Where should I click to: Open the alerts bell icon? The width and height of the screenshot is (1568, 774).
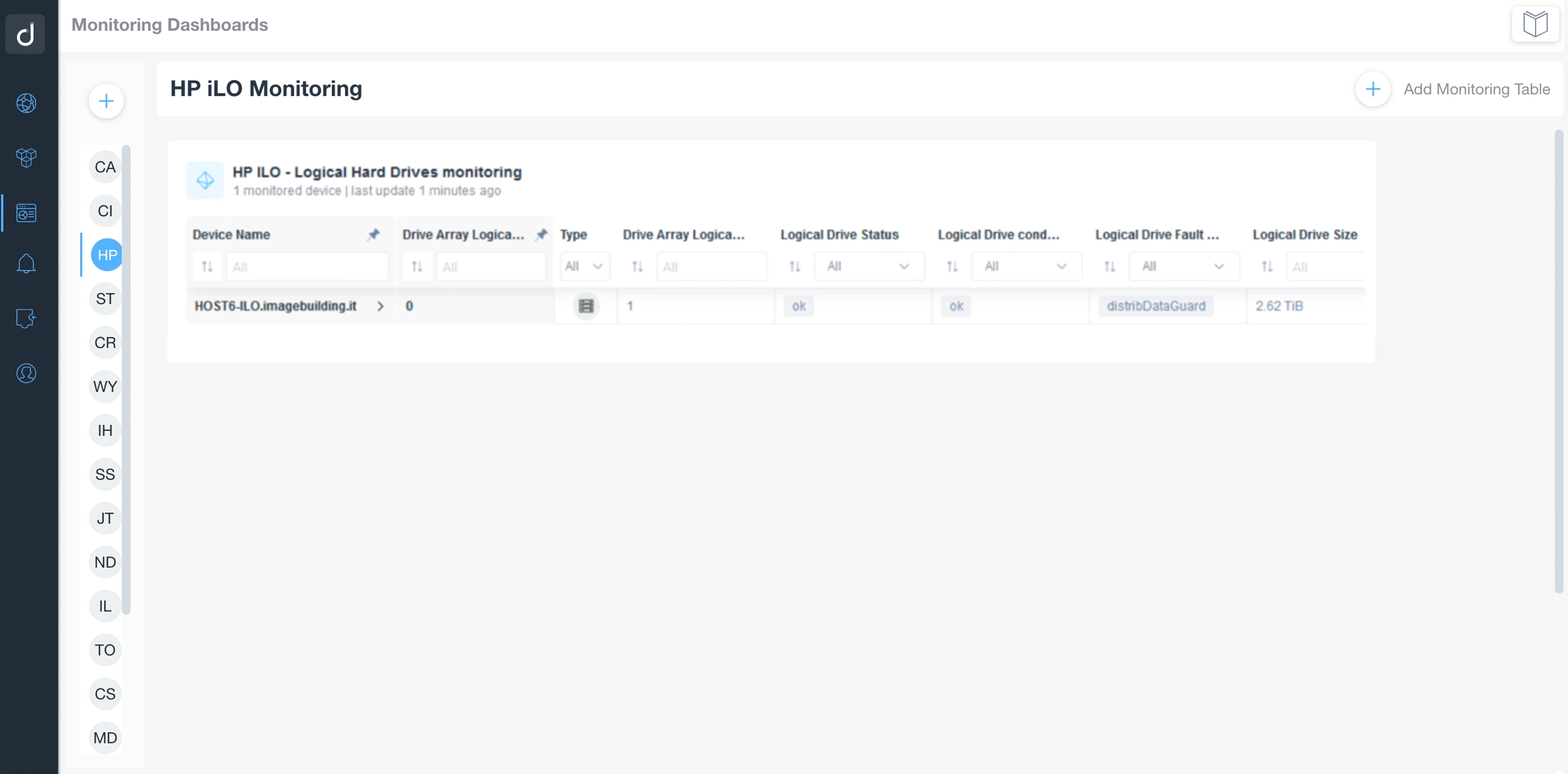26,264
